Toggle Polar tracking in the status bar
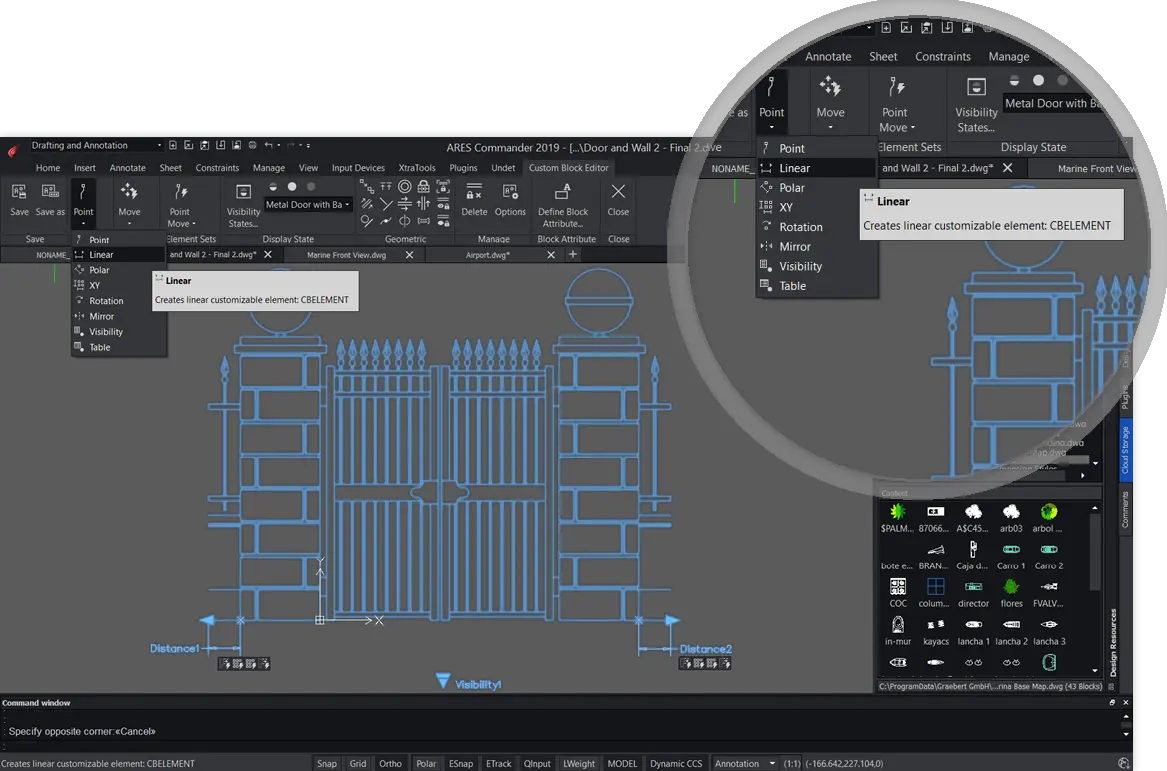The height and width of the screenshot is (771, 1167). (426, 764)
